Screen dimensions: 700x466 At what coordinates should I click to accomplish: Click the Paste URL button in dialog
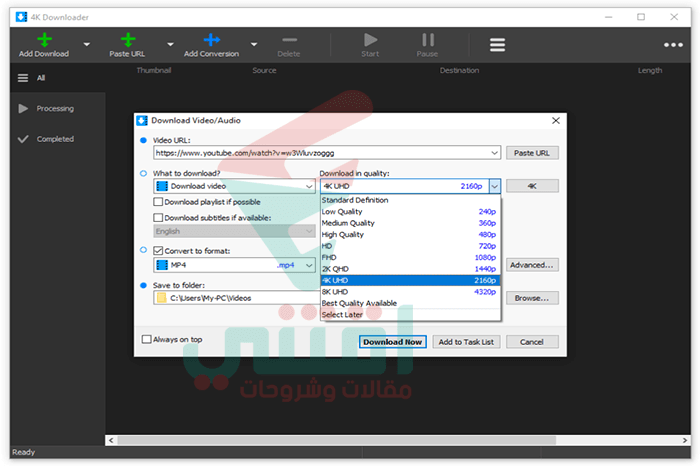coord(532,153)
